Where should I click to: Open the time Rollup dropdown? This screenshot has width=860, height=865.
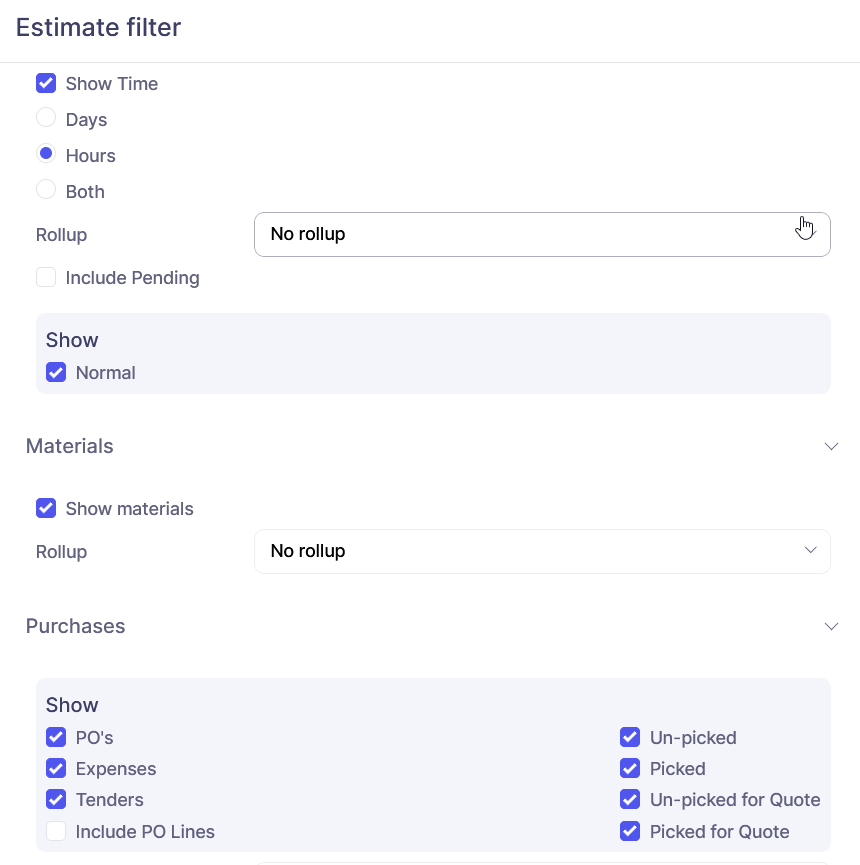point(542,234)
